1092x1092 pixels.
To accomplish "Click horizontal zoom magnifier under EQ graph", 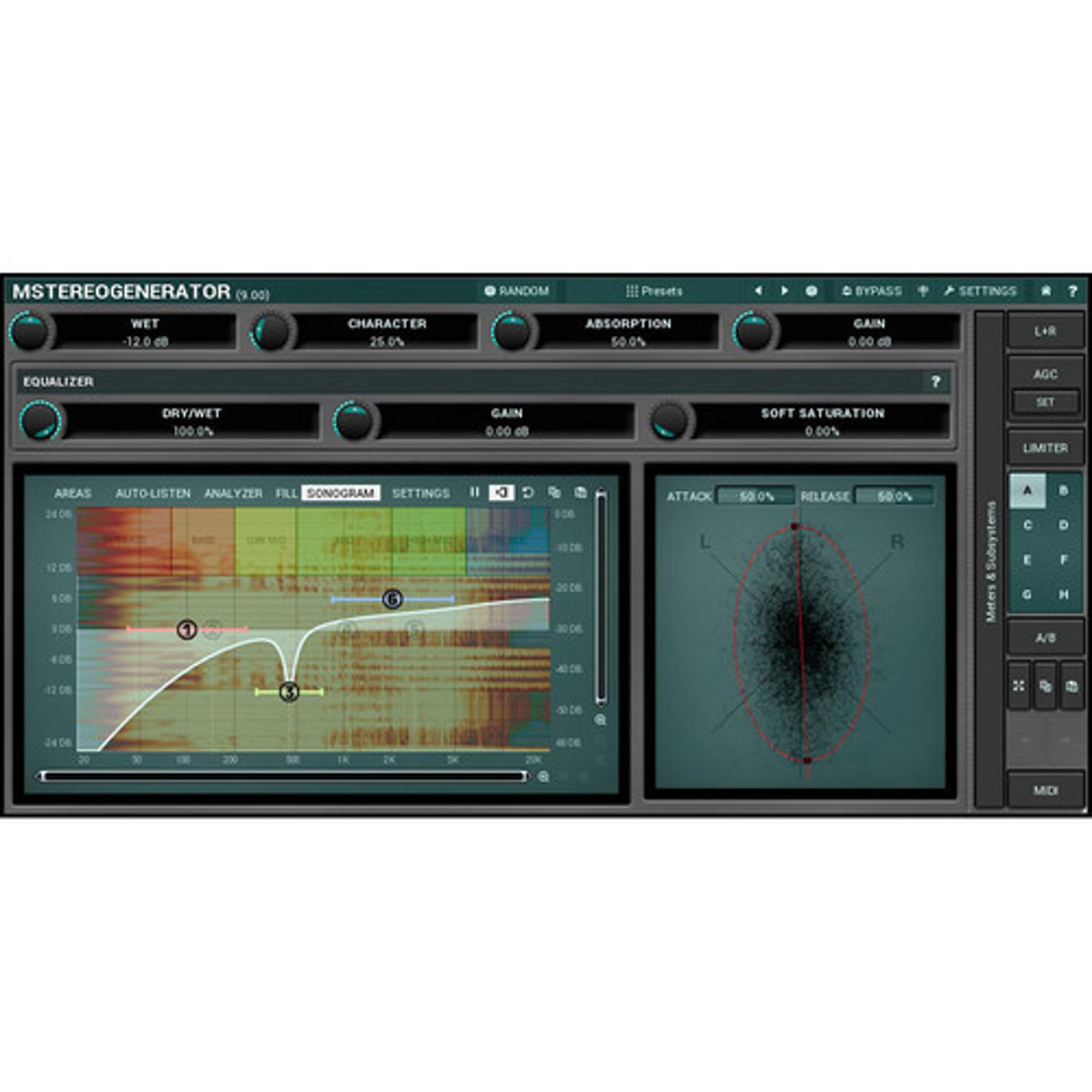I will point(543,777).
